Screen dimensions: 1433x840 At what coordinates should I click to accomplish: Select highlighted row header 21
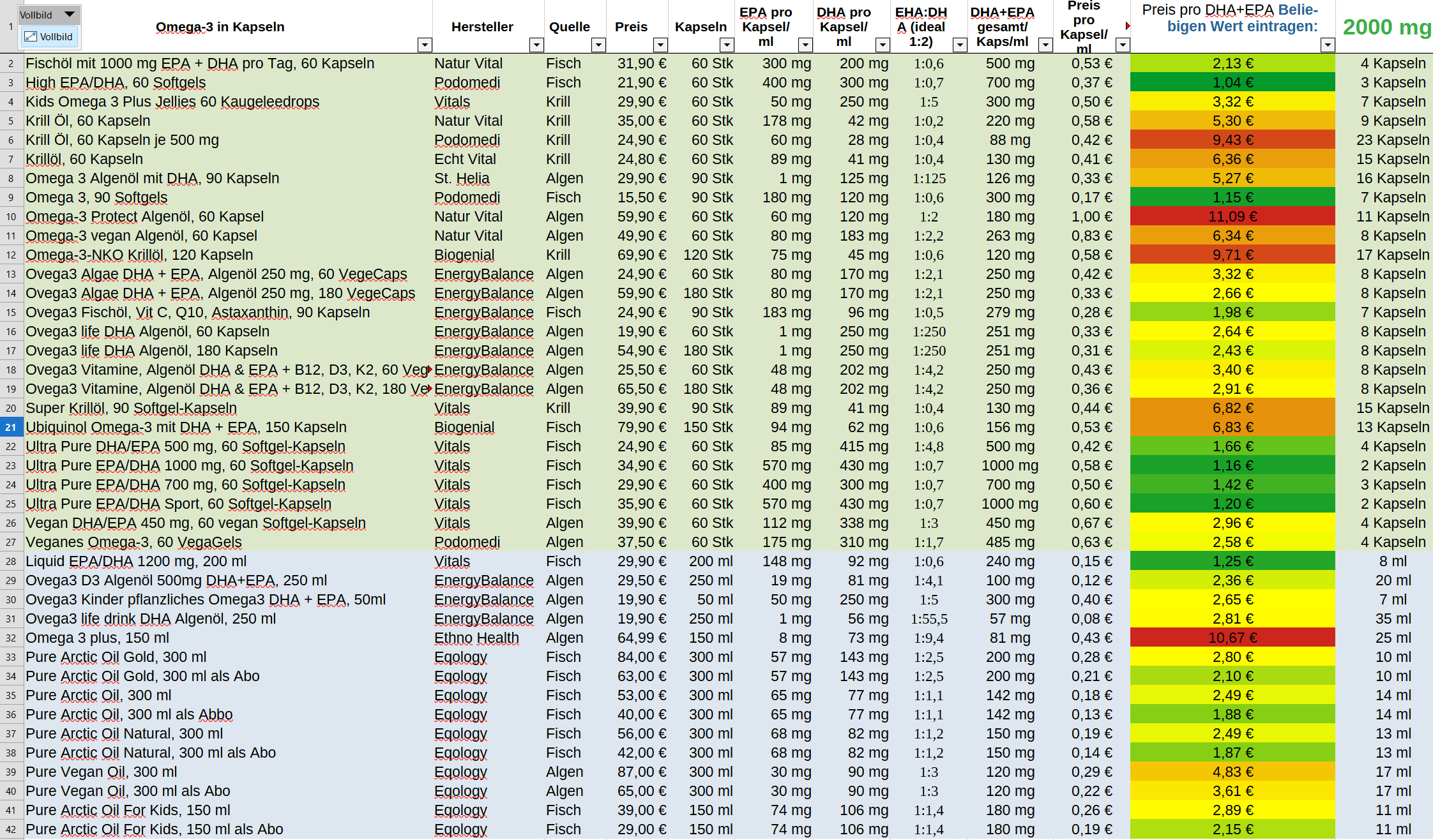tap(11, 427)
